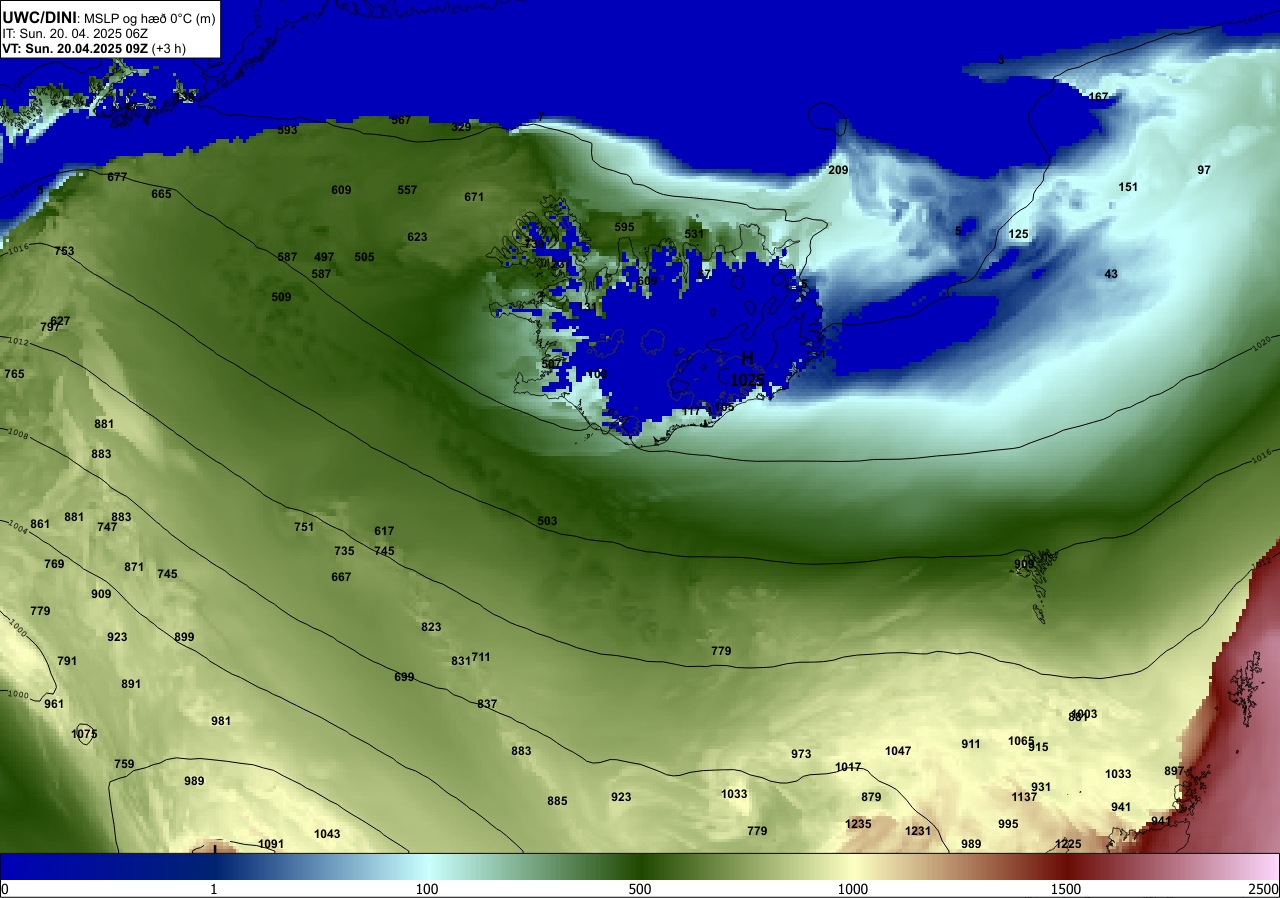Click the map value 1235

[858, 824]
